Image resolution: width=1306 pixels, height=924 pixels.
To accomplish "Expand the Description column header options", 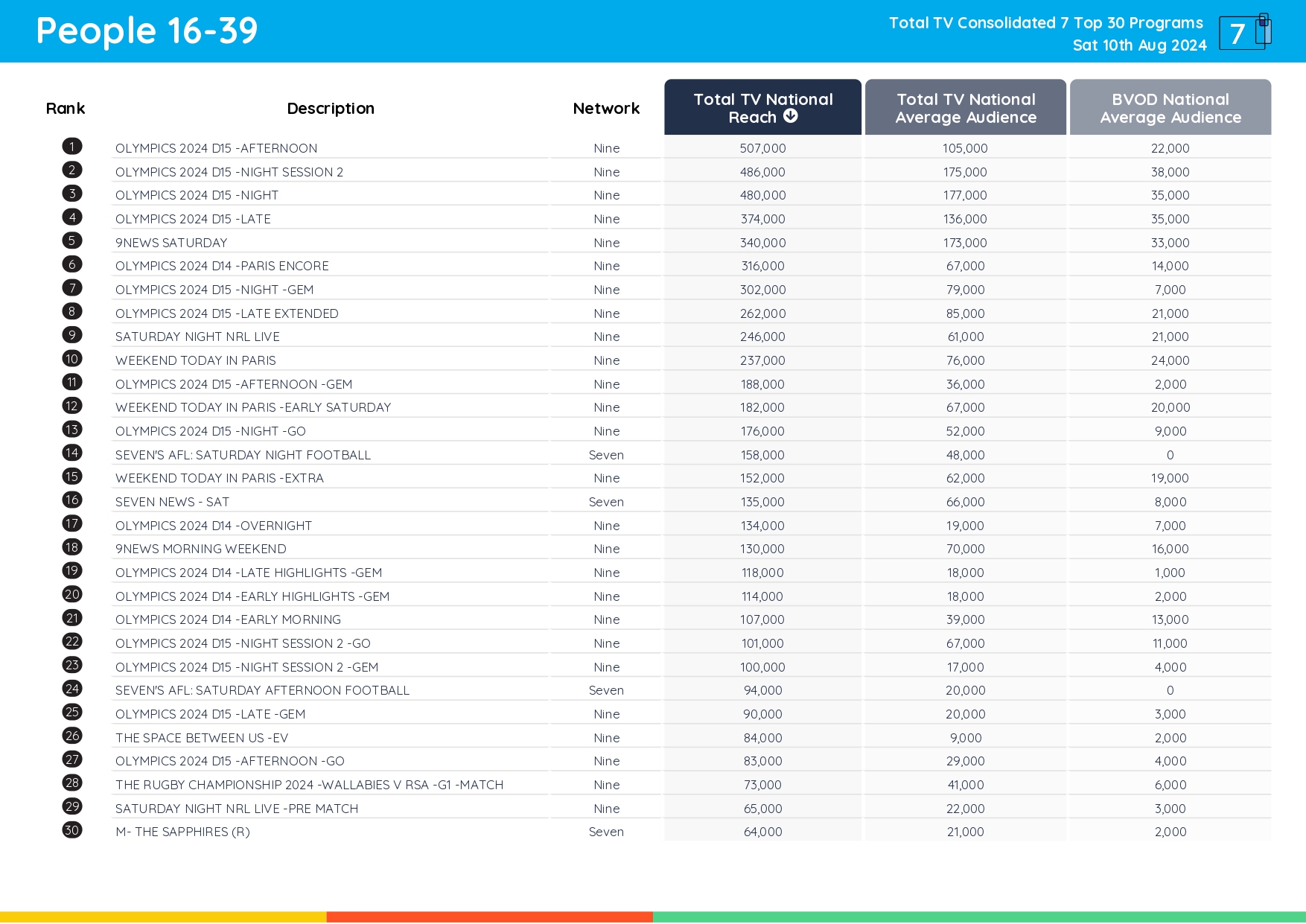I will pyautogui.click(x=331, y=108).
